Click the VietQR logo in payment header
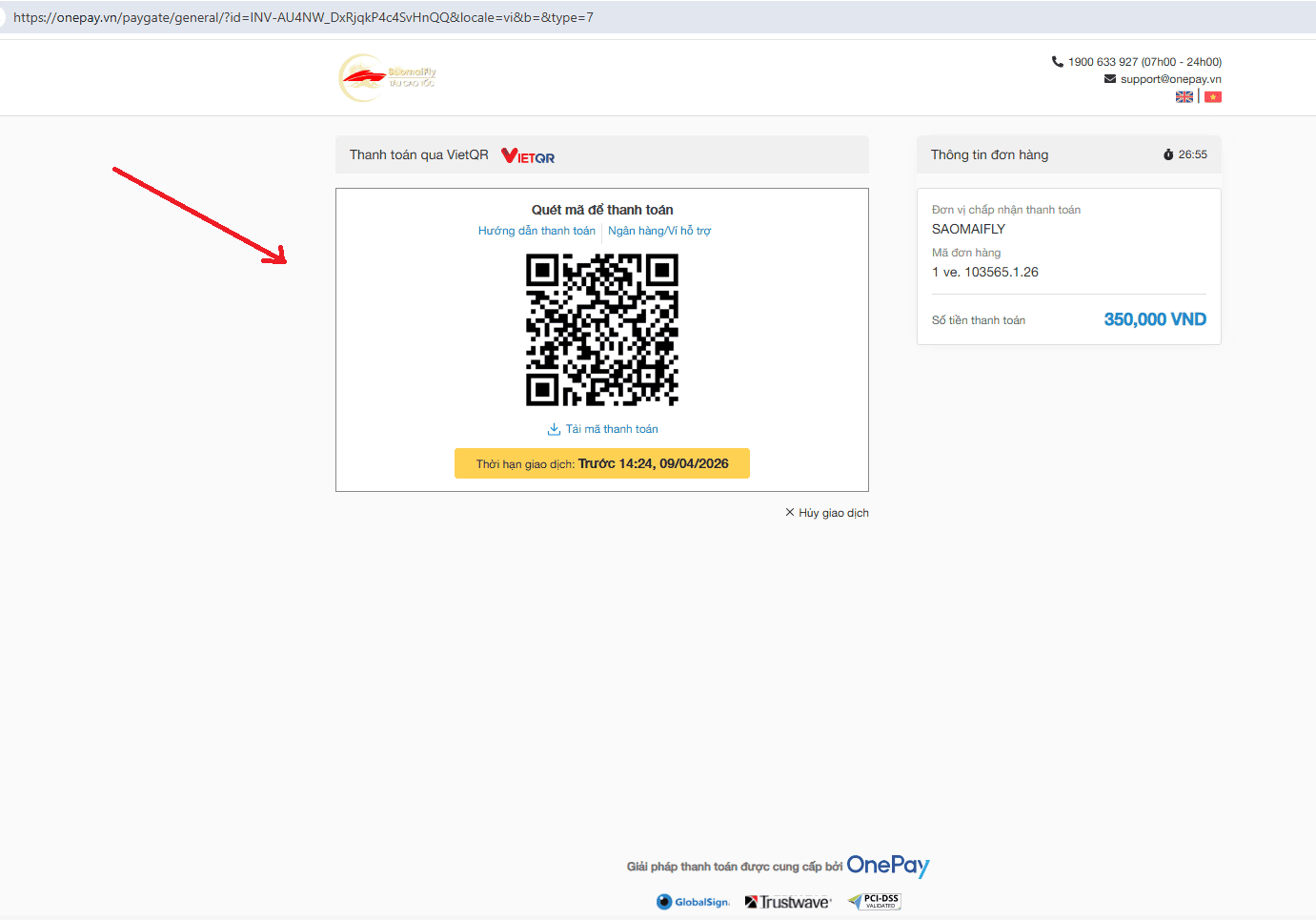Screen dimensions: 1316x920 (x=528, y=156)
